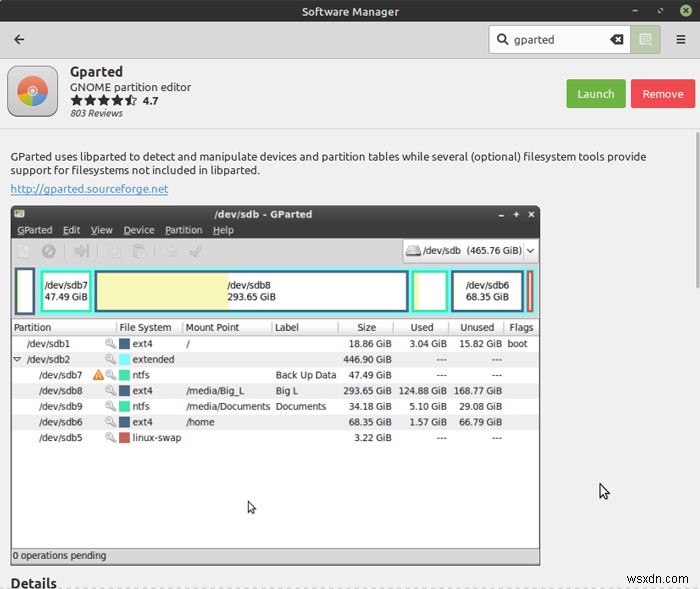Open the hamburger menu in Software Manager
The width and height of the screenshot is (700, 589).
[x=680, y=39]
